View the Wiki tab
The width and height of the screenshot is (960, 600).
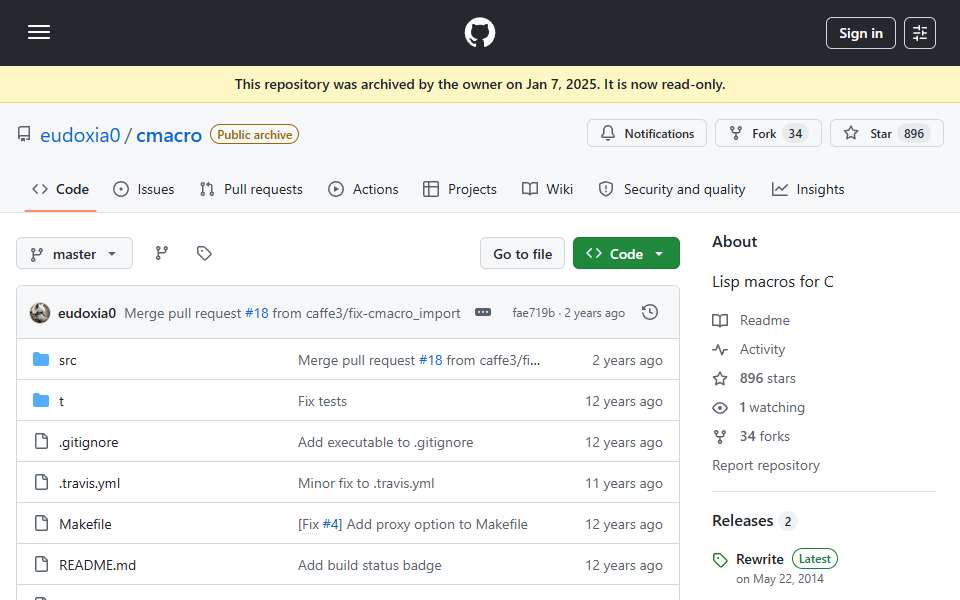(x=547, y=189)
